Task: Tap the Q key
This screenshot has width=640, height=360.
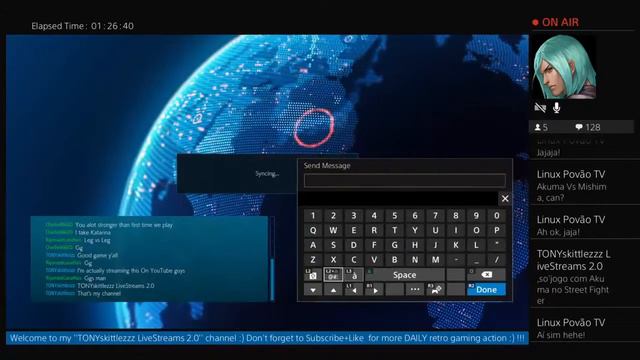Action: click(x=313, y=230)
